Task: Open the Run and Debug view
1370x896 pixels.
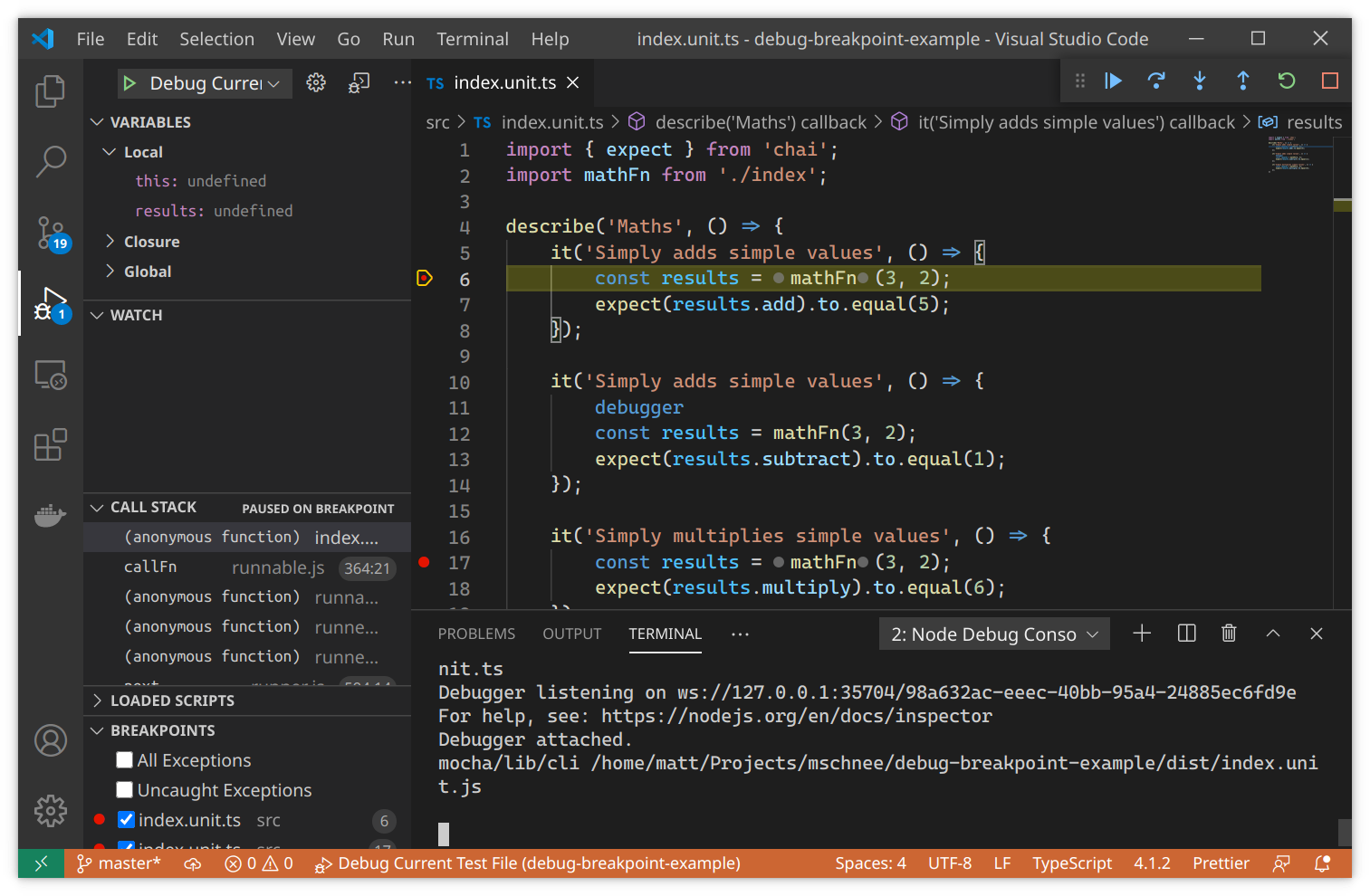Action: pos(51,304)
